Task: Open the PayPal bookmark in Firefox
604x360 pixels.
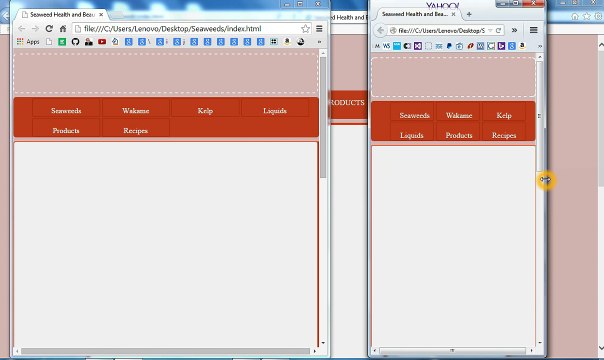Action: click(x=449, y=46)
